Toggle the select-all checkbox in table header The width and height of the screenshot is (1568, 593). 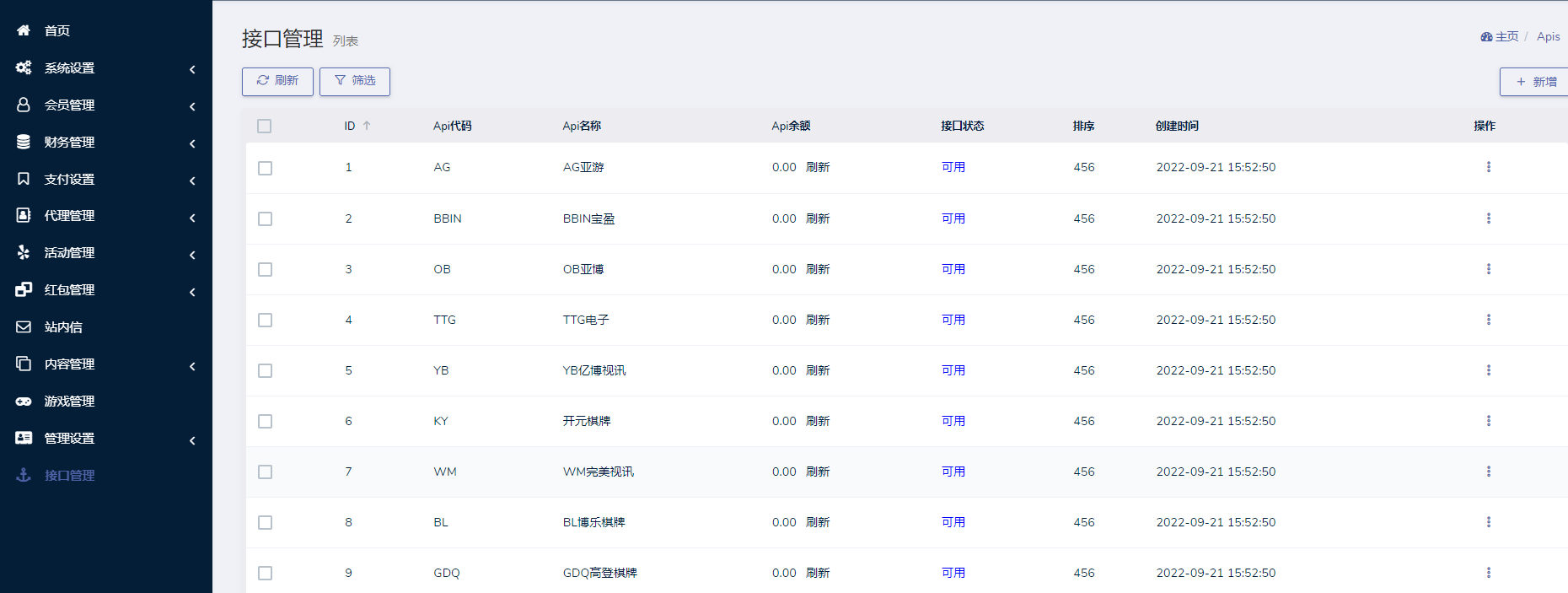[x=265, y=127]
